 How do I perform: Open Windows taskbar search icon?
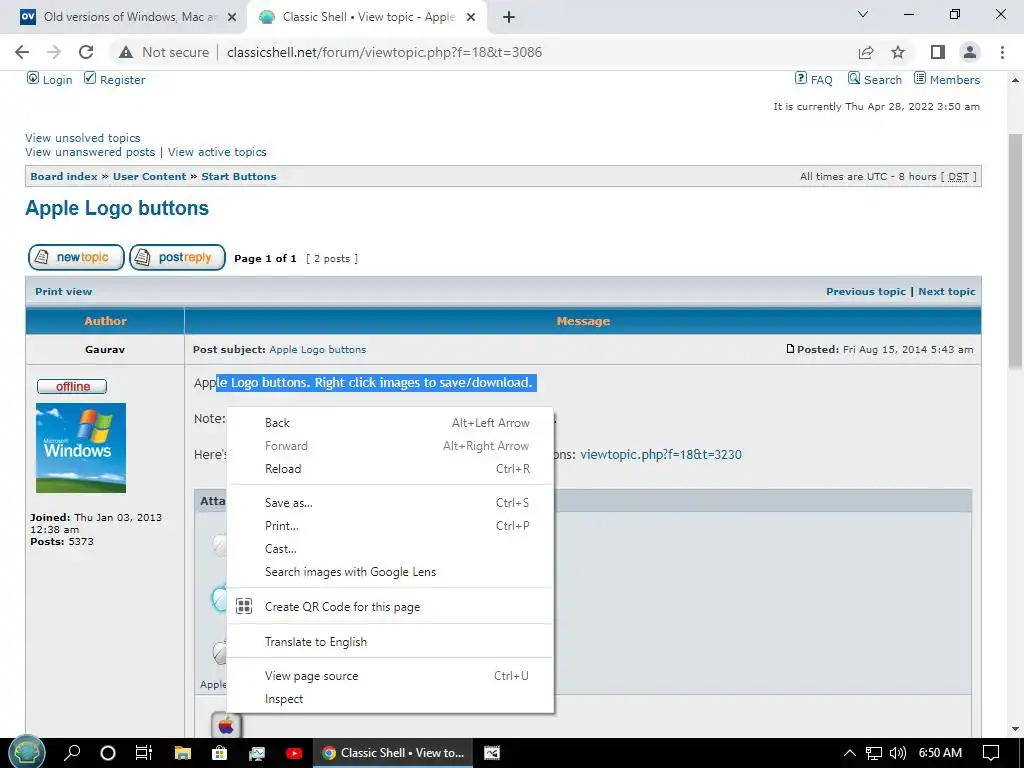[72, 753]
